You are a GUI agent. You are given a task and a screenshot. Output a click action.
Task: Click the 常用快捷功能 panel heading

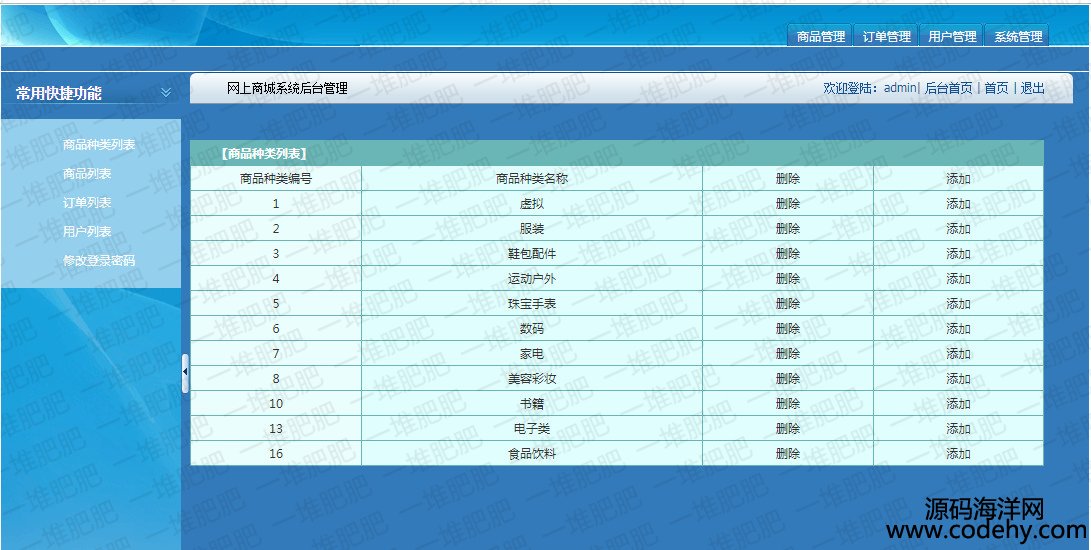58,93
